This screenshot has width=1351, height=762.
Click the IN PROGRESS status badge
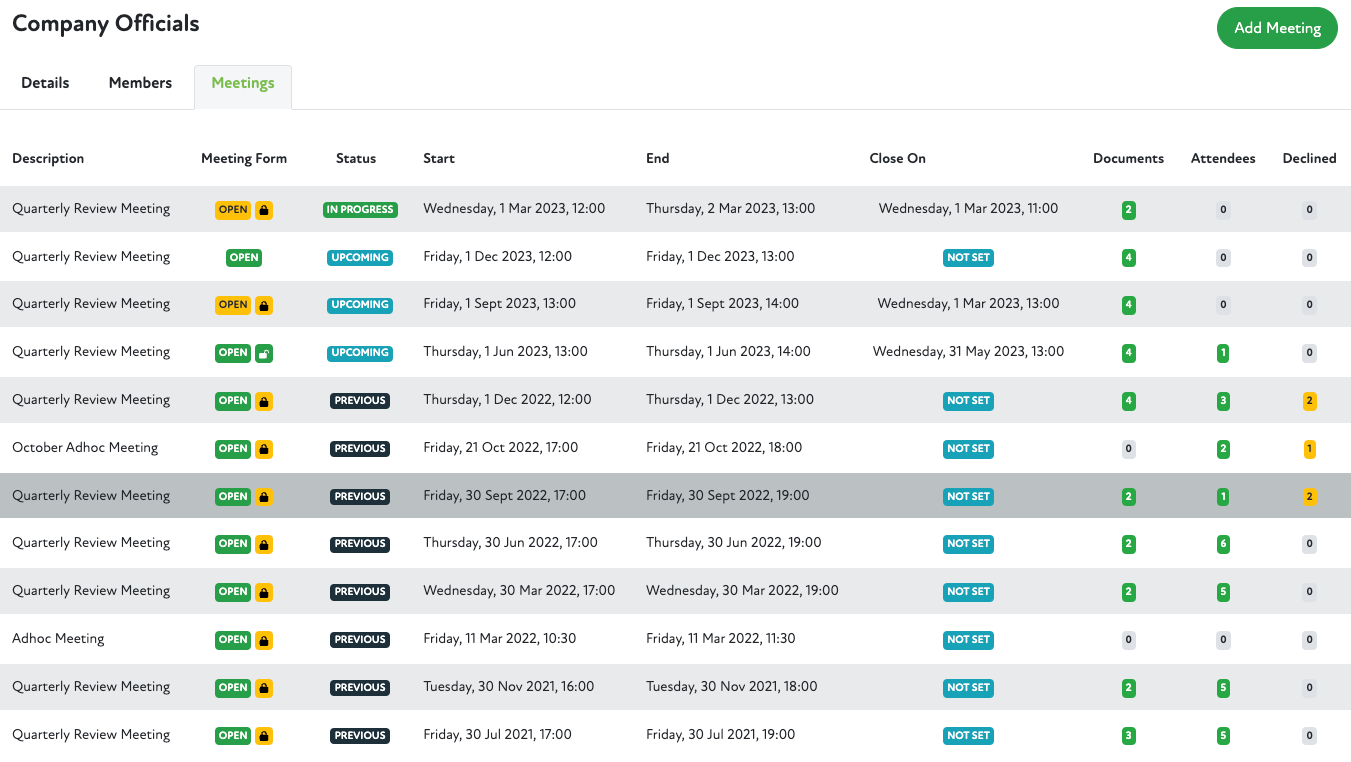pyautogui.click(x=360, y=210)
